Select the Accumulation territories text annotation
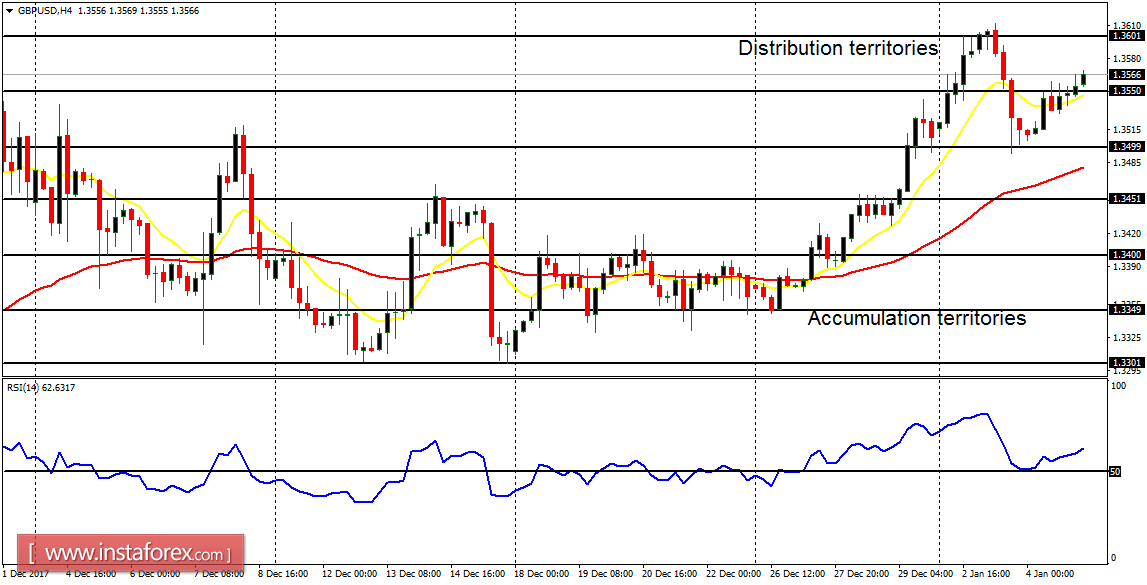The height and width of the screenshot is (585, 1147). coord(917,319)
